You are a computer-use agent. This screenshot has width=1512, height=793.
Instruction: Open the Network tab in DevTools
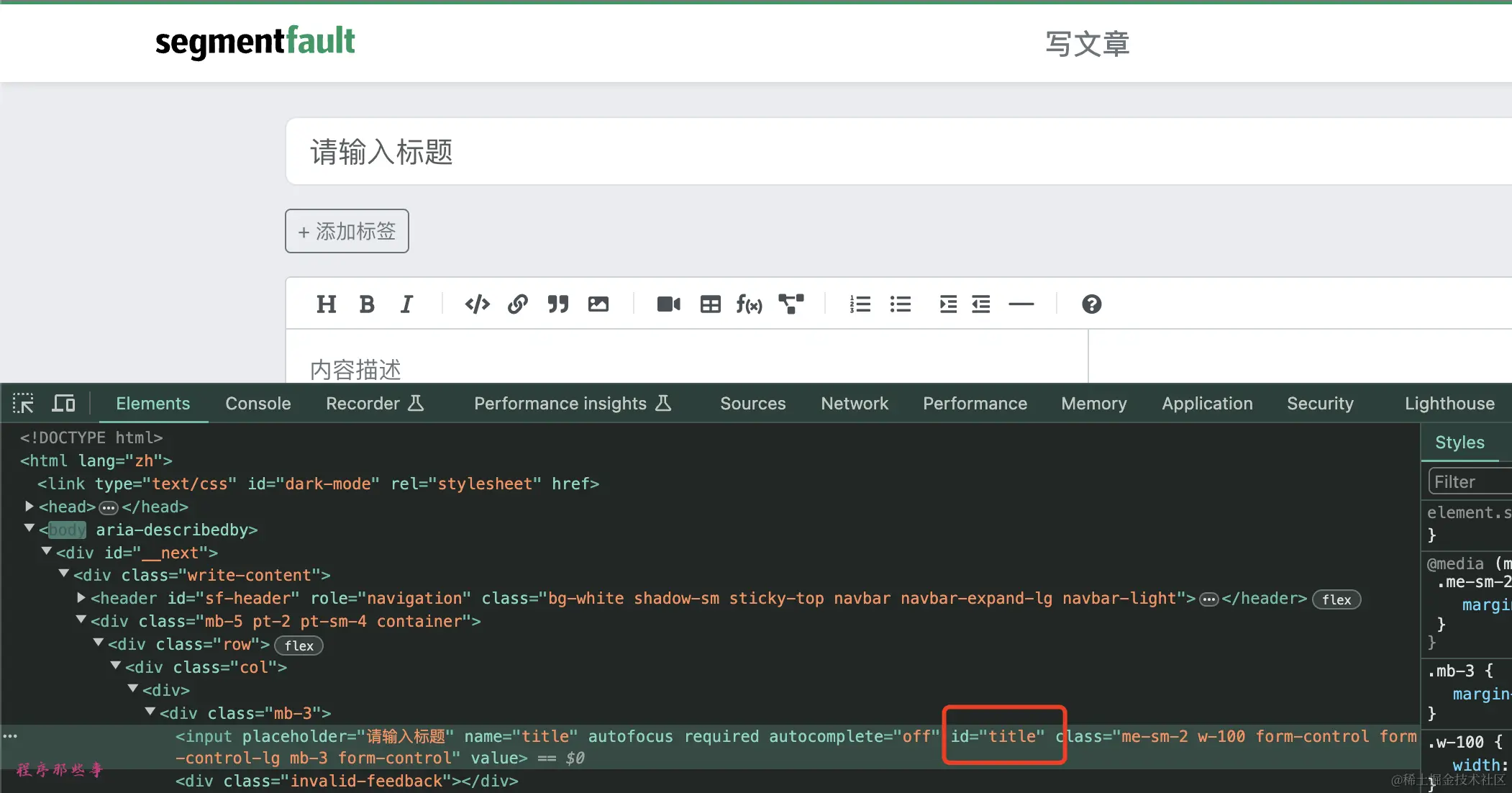(x=854, y=404)
